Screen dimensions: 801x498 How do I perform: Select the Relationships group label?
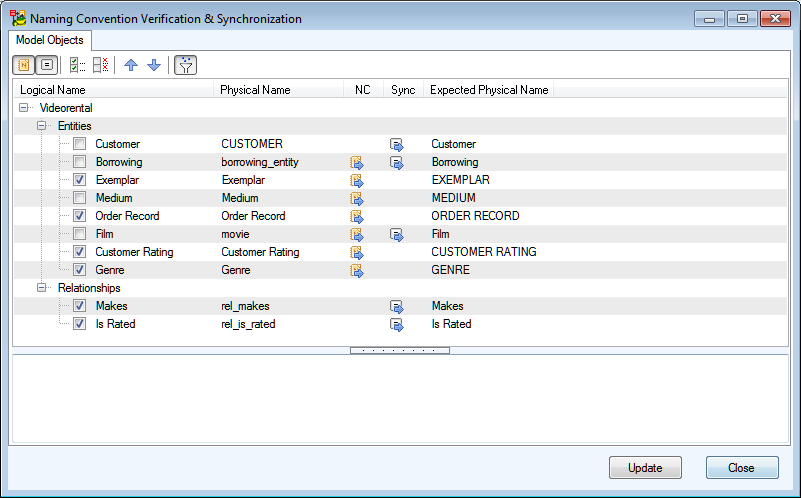coord(89,288)
